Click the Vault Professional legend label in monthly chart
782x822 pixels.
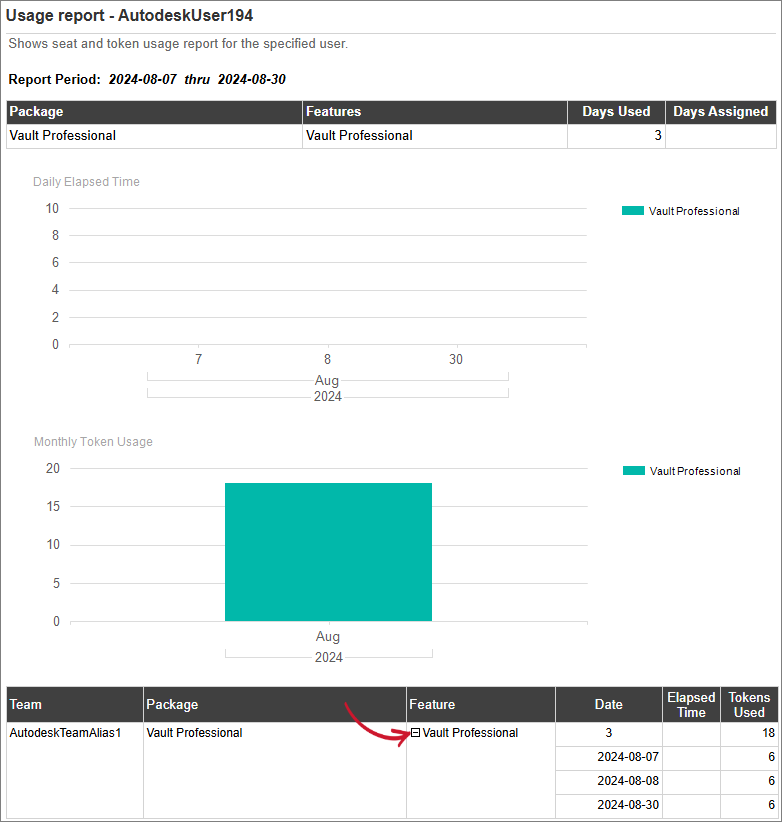pyautogui.click(x=695, y=471)
